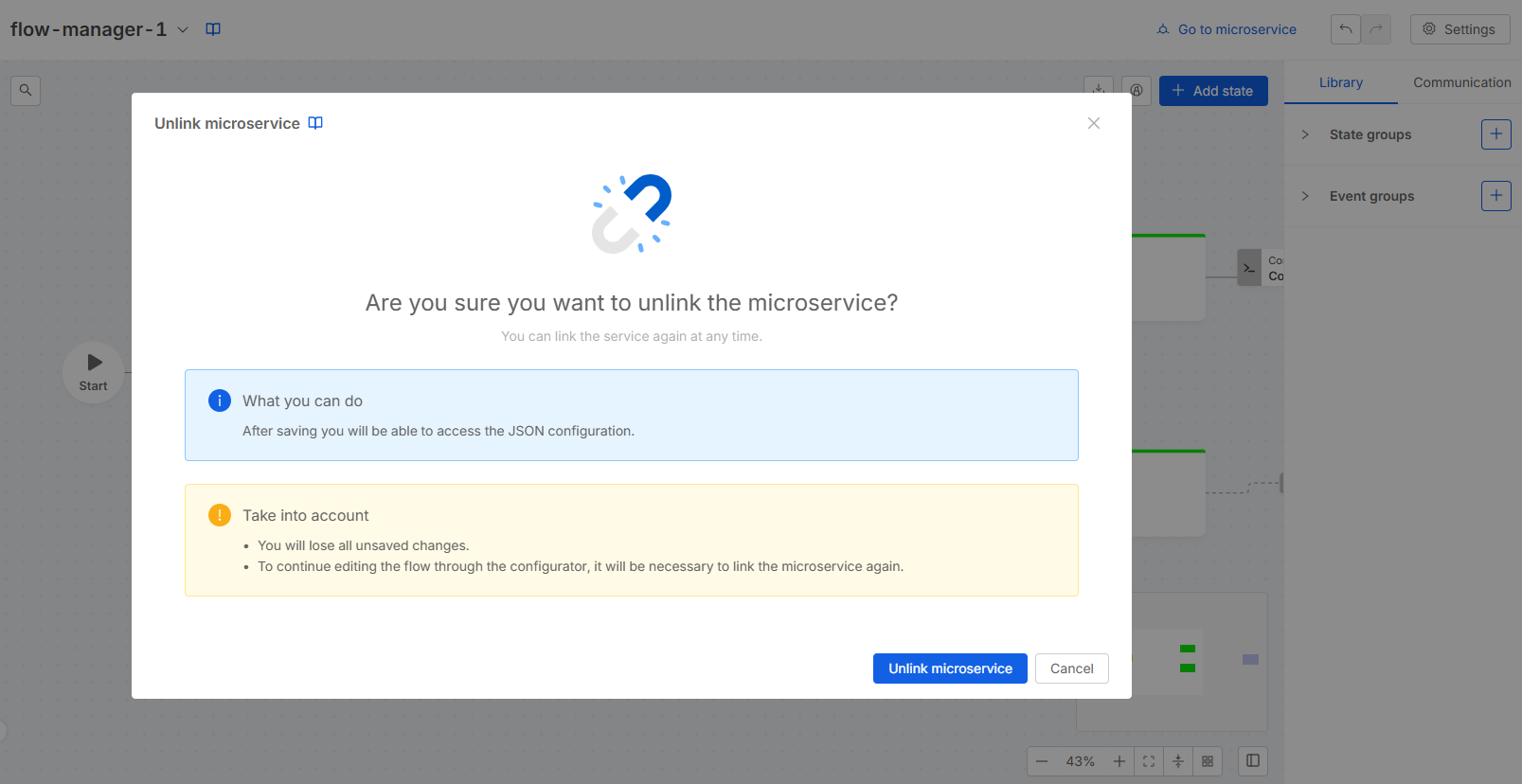
Task: Click the Start node on canvas
Action: point(93,372)
